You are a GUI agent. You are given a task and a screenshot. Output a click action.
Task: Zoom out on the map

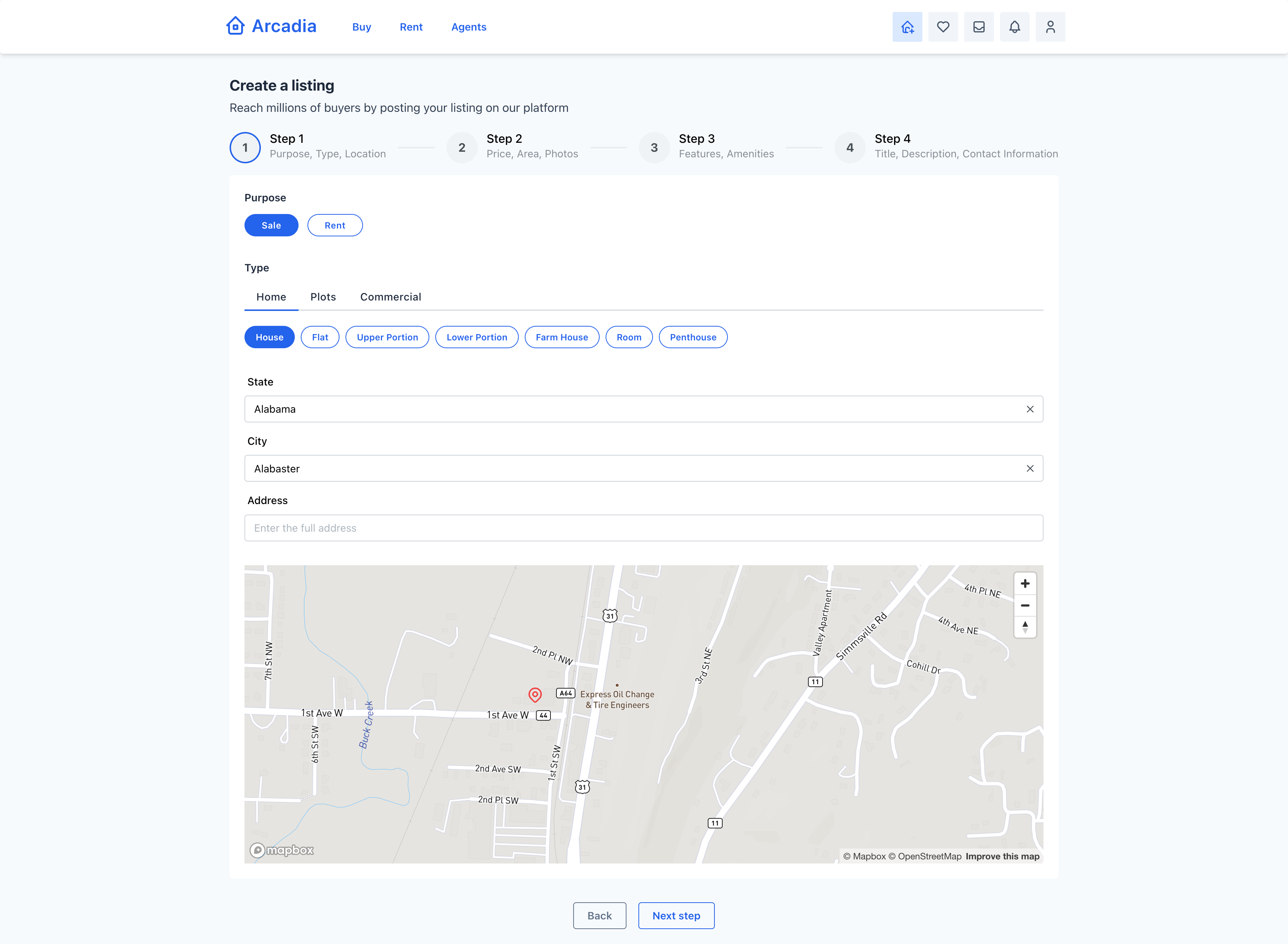pos(1025,605)
